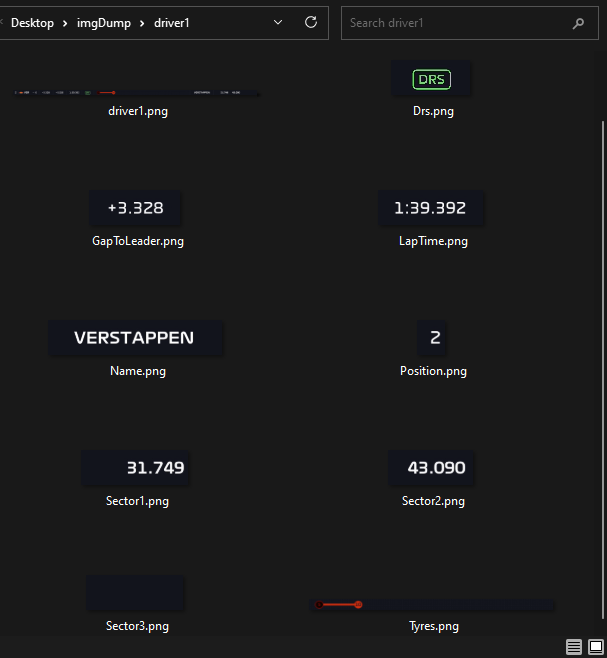This screenshot has height=658, width=607.
Task: Select the Drs.png file icon
Action: click(432, 80)
